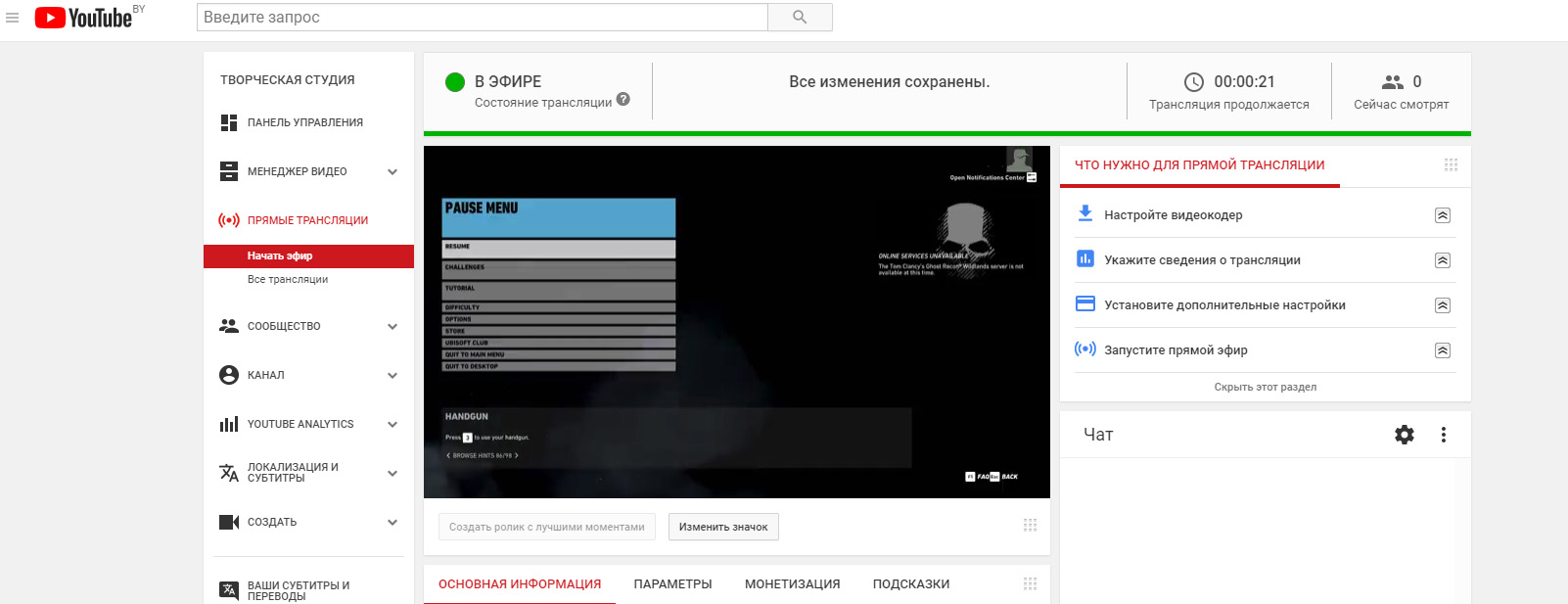The image size is (1568, 604).
Task: Click Творческая студия heading
Action: click(x=288, y=80)
